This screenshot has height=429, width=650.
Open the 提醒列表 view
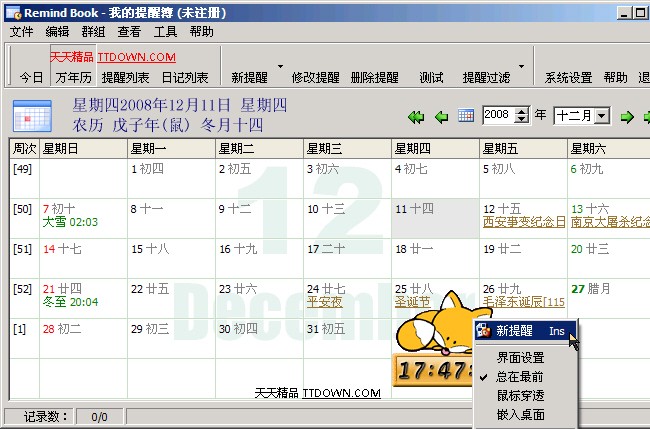coord(126,77)
